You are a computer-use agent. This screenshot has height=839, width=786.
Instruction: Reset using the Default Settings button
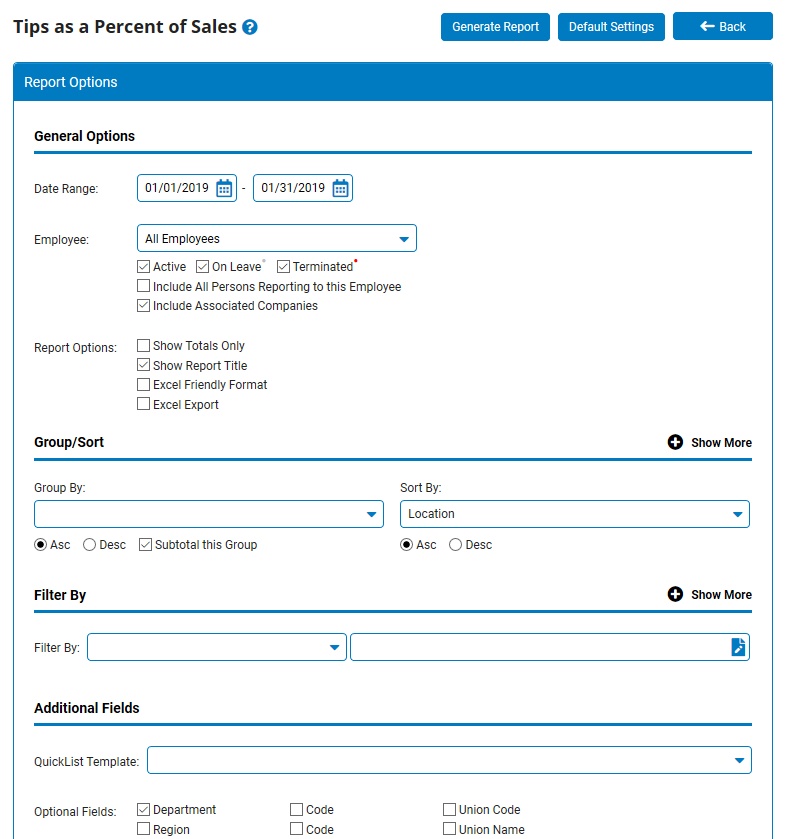coord(611,27)
